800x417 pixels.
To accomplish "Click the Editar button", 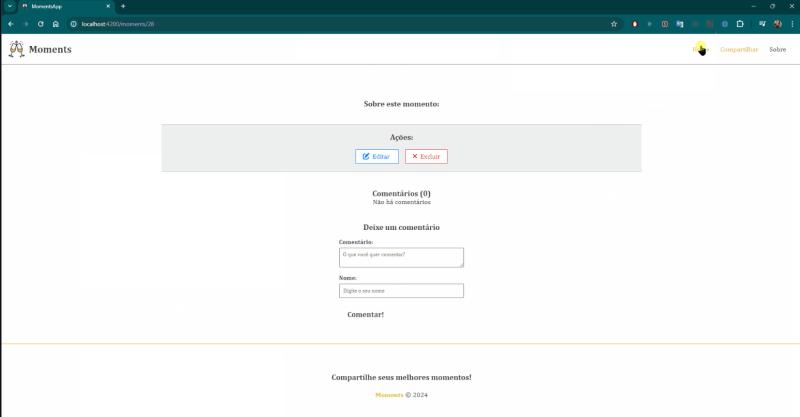I will tap(377, 156).
